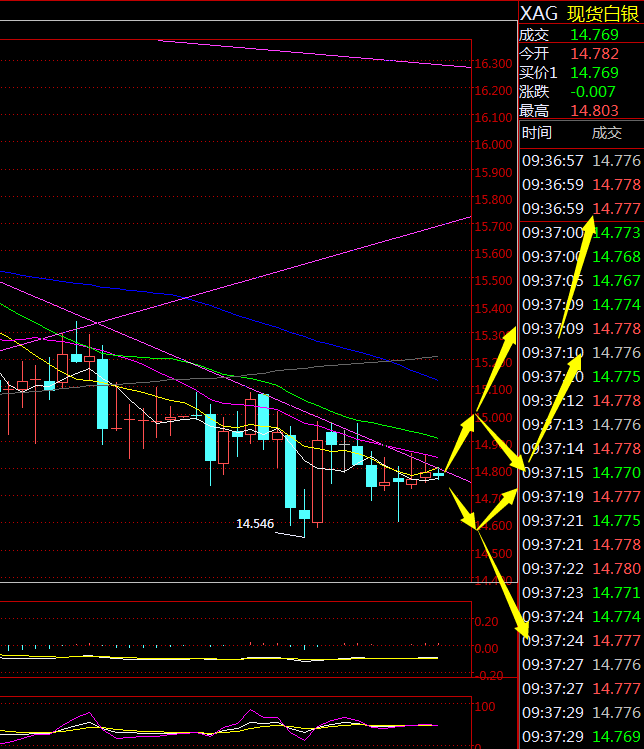Click the 15.900 price axis label
The width and height of the screenshot is (644, 749).
click(x=493, y=172)
